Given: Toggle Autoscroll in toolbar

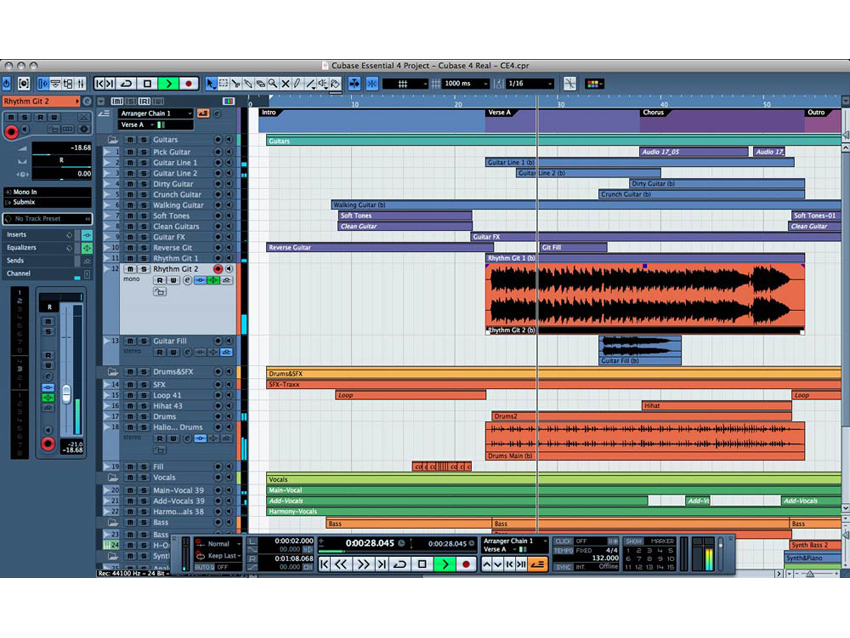Looking at the screenshot, I should coord(355,83).
